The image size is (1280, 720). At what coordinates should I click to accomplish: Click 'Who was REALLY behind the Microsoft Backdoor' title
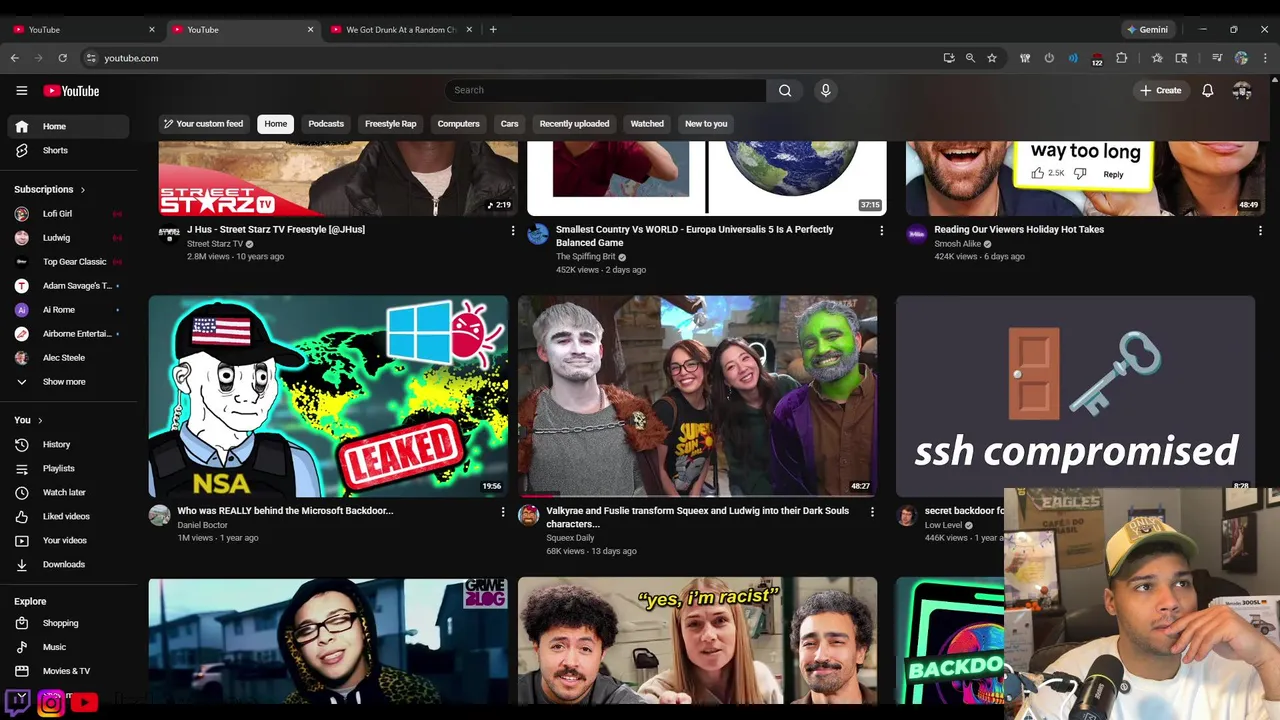pyautogui.click(x=286, y=511)
